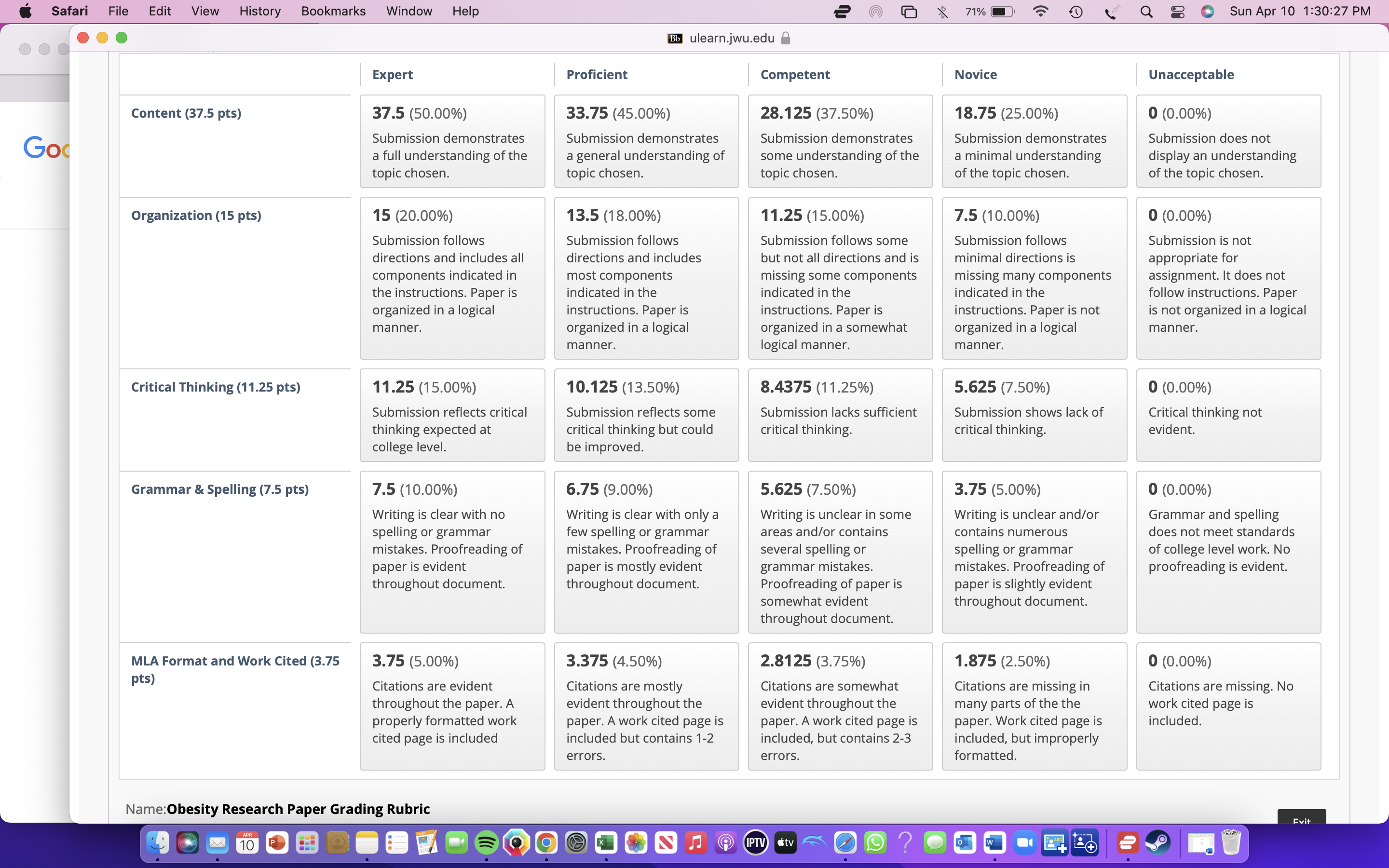Viewport: 1389px width, 868px height.
Task: Open the Edit menu
Action: [x=160, y=12]
